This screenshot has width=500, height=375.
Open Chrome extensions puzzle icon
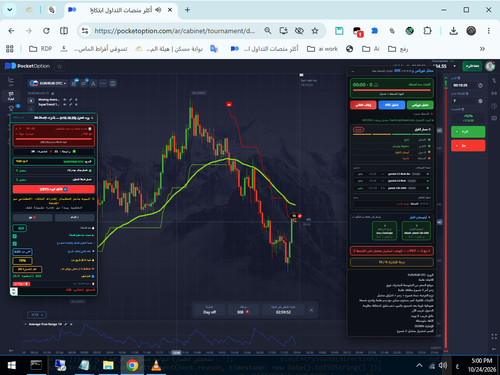[427, 31]
